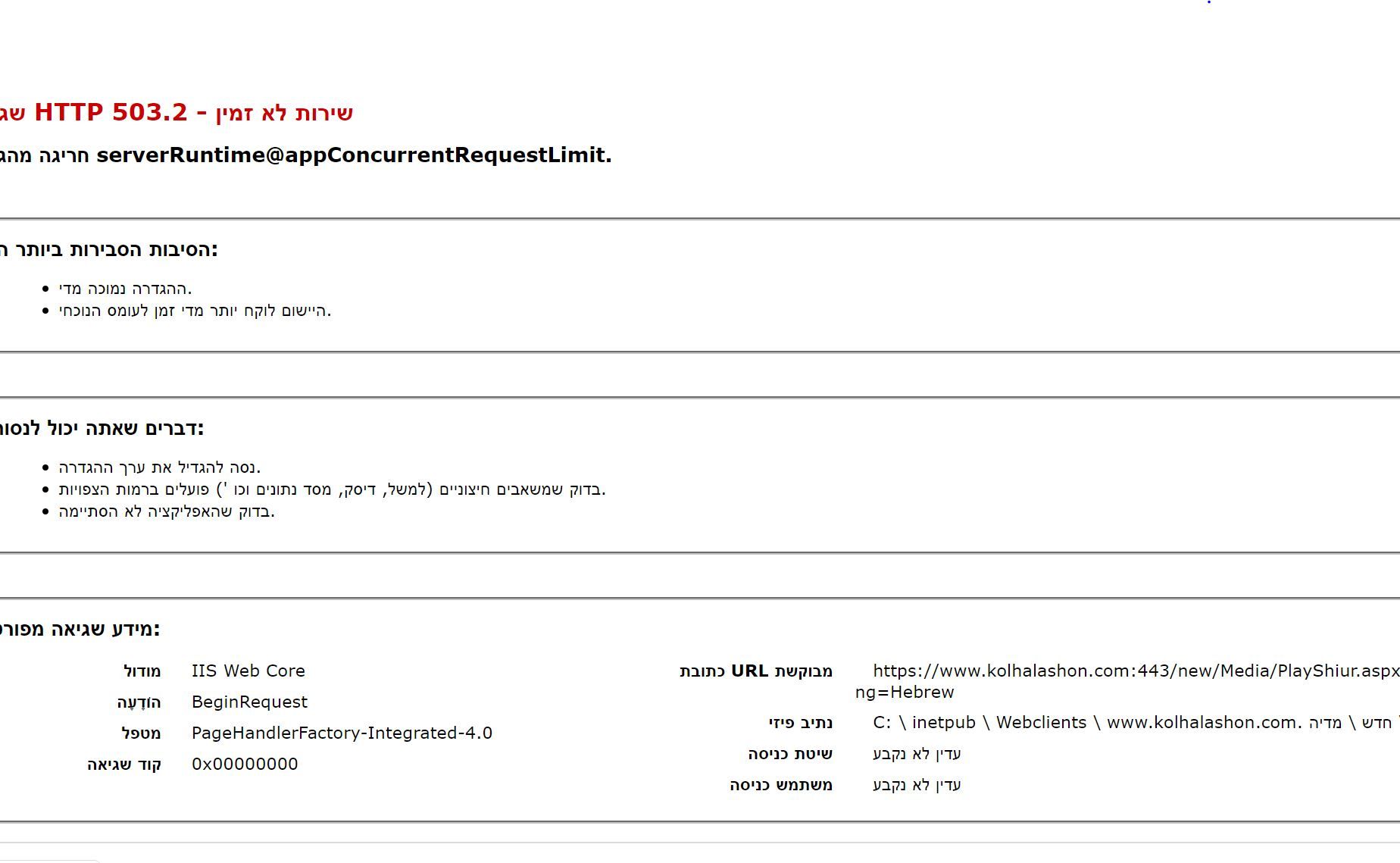This screenshot has width=1400, height=863.
Task: Click the 'כתובת URL מבוקשת' label
Action: [x=756, y=671]
